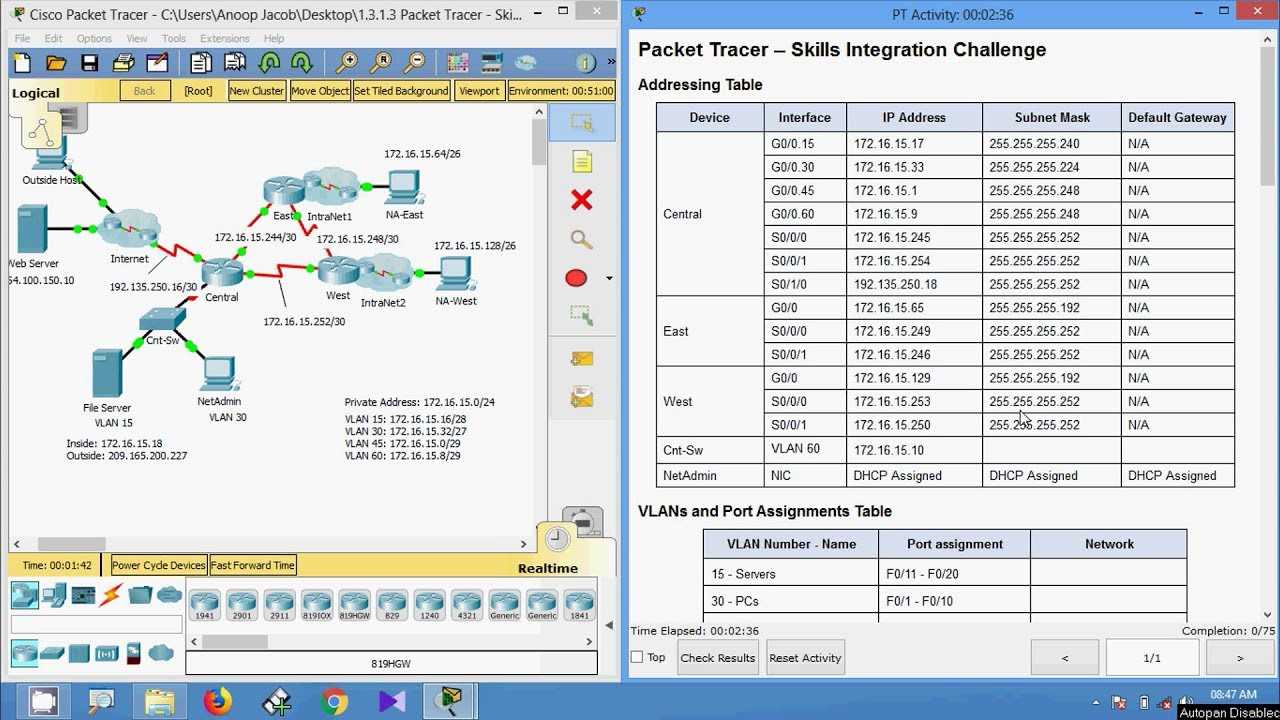
Task: Click the File Server in the topology
Action: (107, 374)
